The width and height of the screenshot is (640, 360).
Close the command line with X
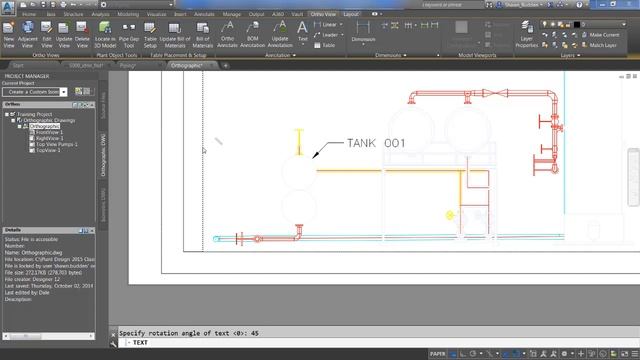pyautogui.click(x=113, y=334)
